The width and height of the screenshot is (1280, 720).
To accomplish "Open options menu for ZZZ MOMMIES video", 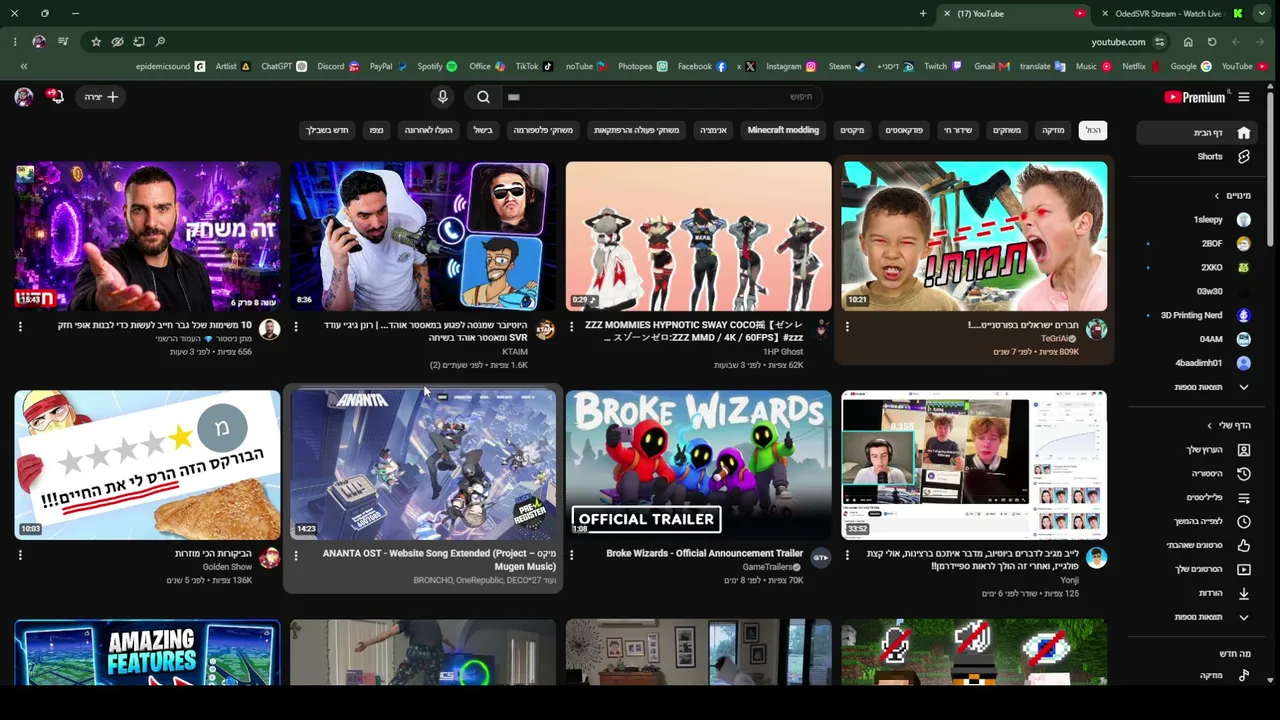I will pos(572,327).
